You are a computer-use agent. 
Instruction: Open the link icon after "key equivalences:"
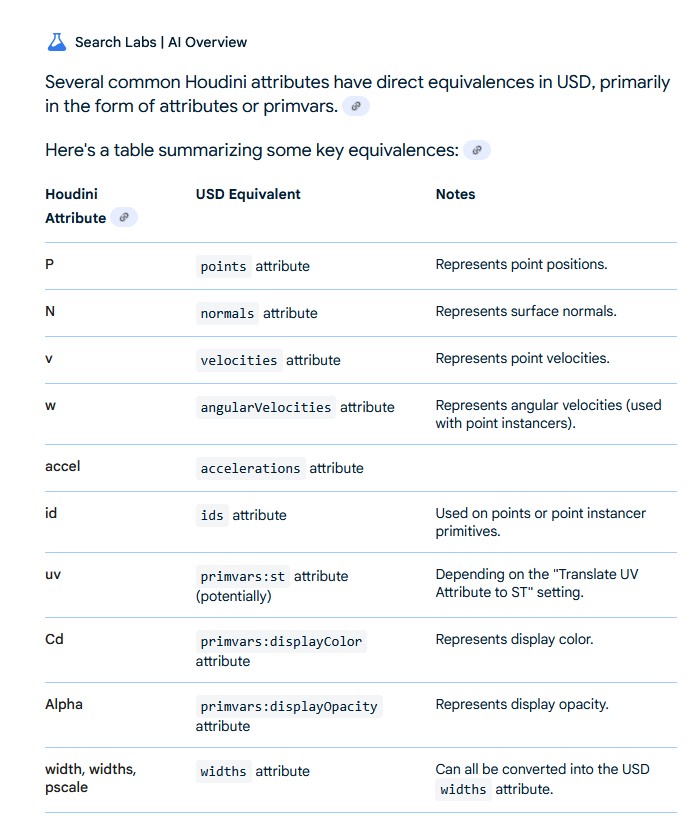(x=477, y=151)
